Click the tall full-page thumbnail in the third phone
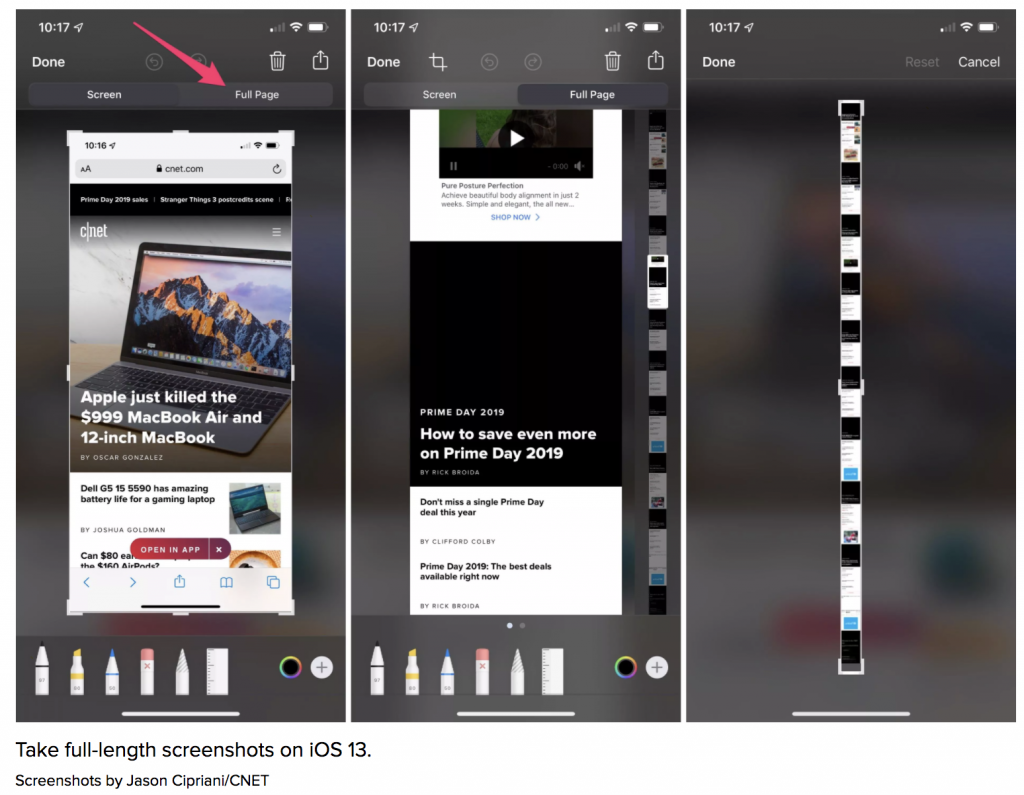This screenshot has height=795, width=1024. [851, 387]
